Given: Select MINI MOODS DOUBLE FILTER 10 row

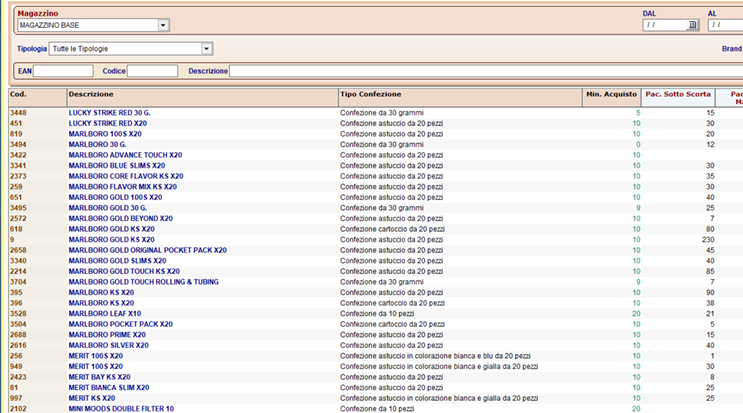Looking at the screenshot, I should tap(376, 409).
